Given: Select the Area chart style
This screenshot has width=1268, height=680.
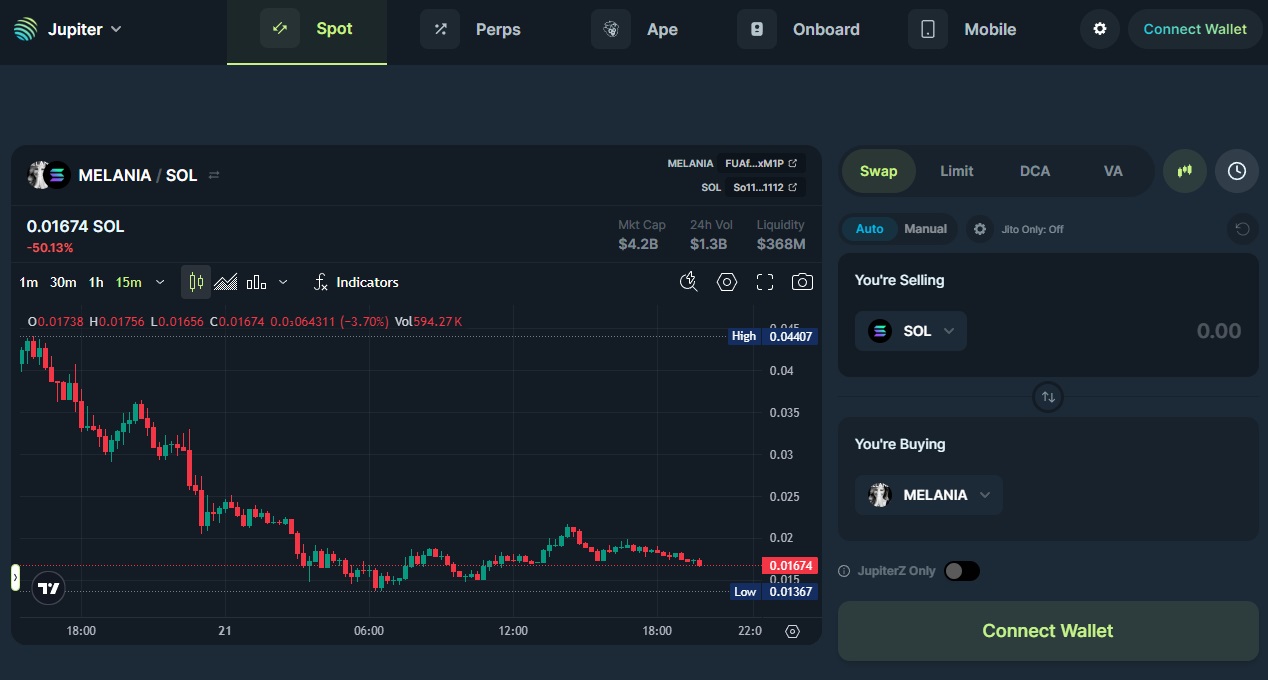Looking at the screenshot, I should (226, 282).
